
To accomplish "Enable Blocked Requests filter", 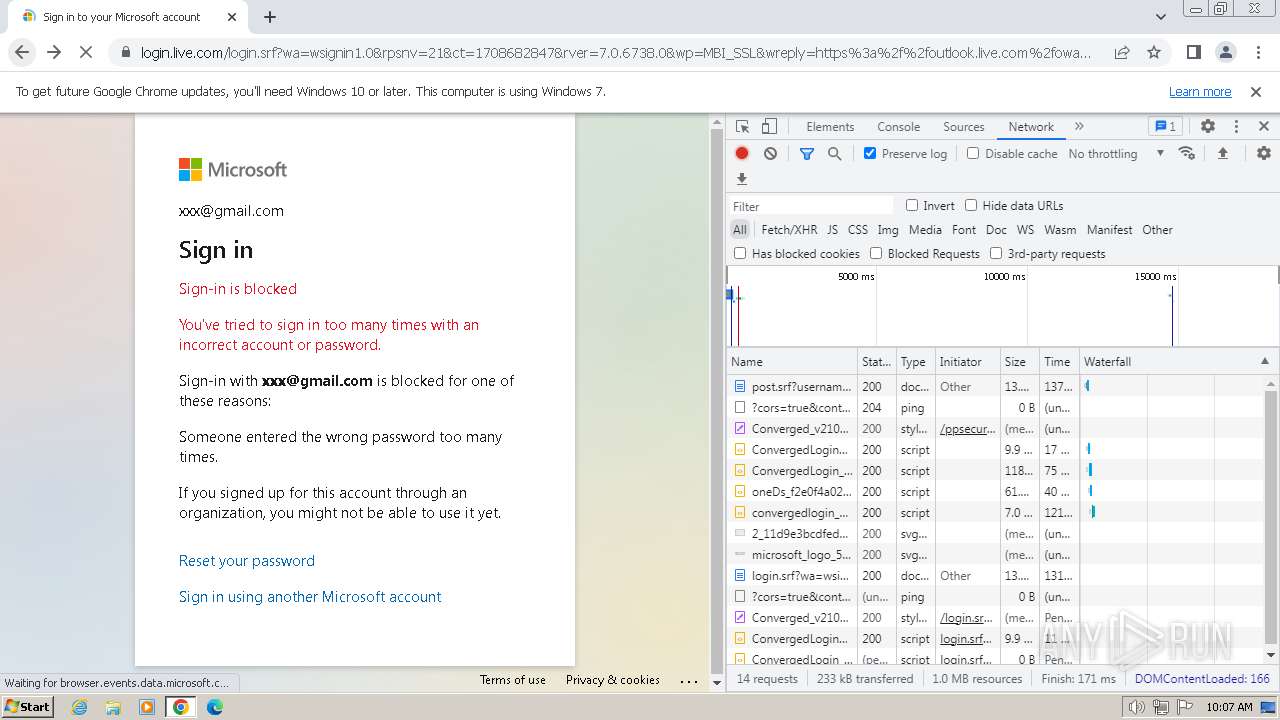I will (x=876, y=254).
